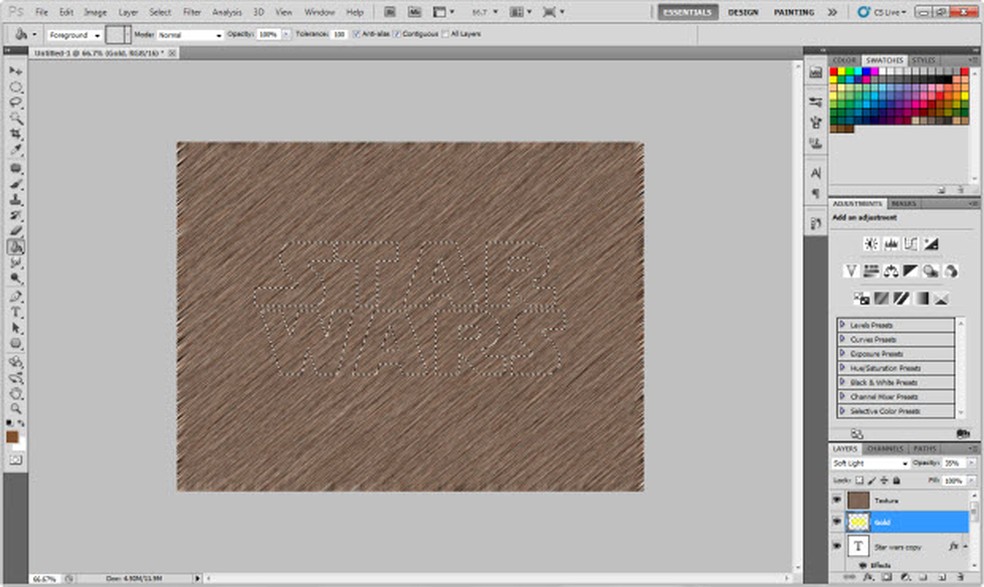984x587 pixels.
Task: Select the Paint Bucket tool
Action: pos(16,247)
